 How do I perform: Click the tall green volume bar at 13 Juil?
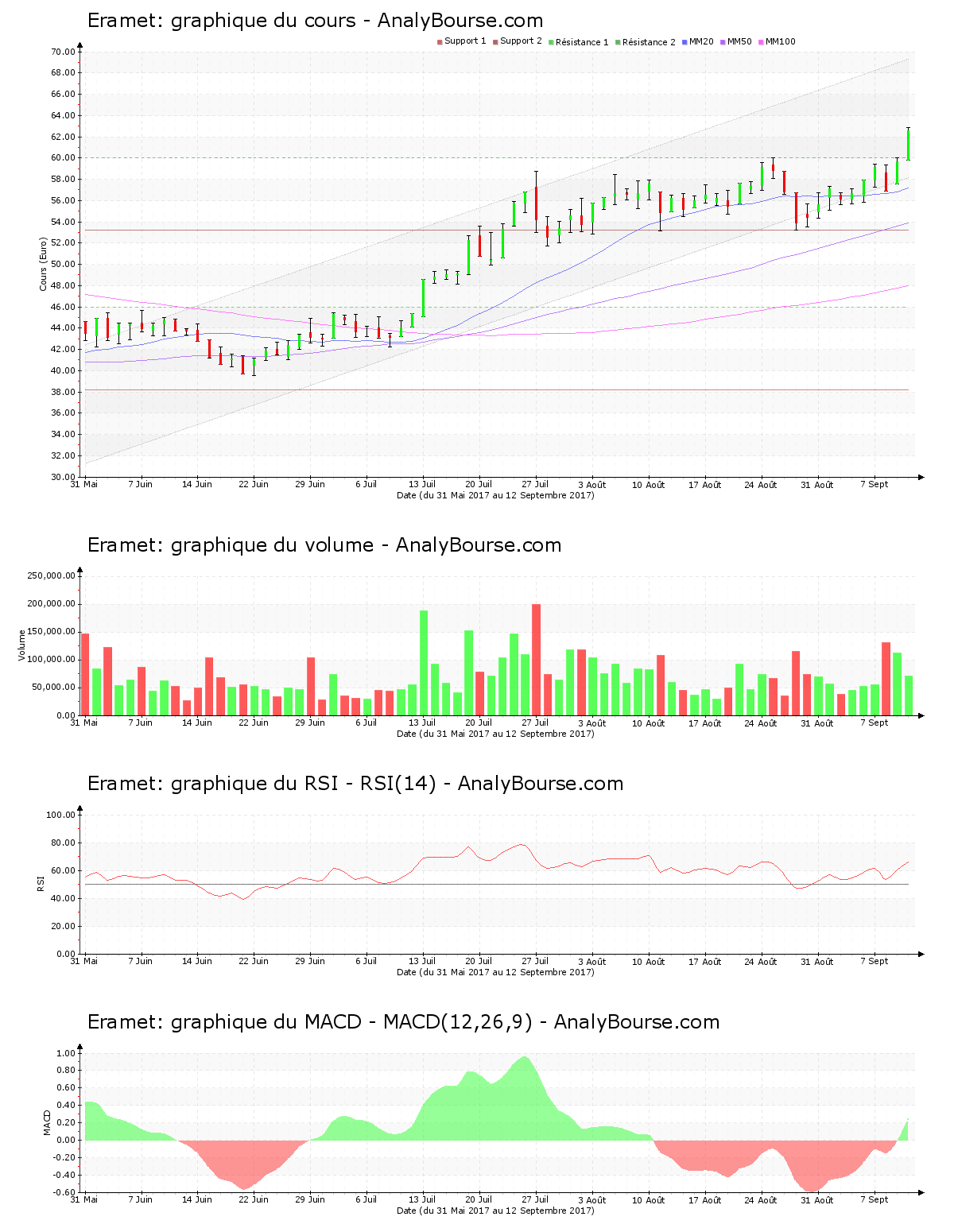pos(424,663)
